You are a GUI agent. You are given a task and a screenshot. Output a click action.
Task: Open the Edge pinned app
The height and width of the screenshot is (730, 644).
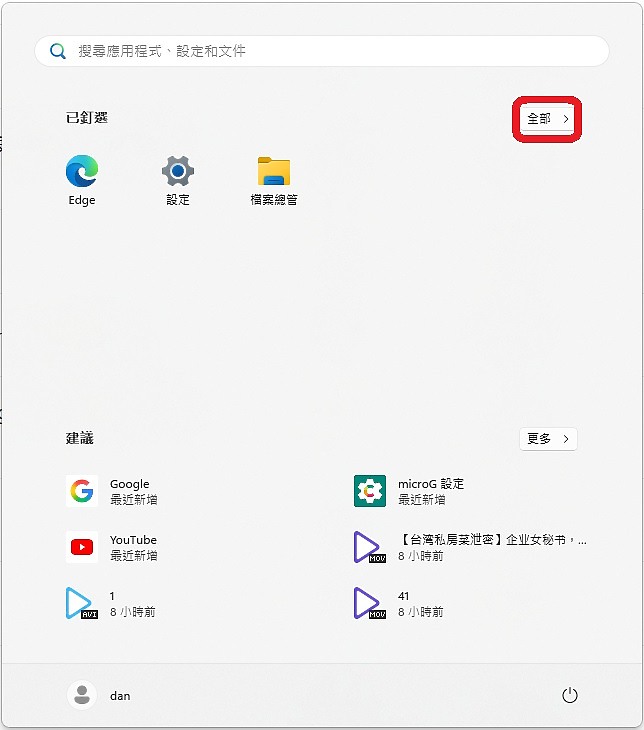82,180
